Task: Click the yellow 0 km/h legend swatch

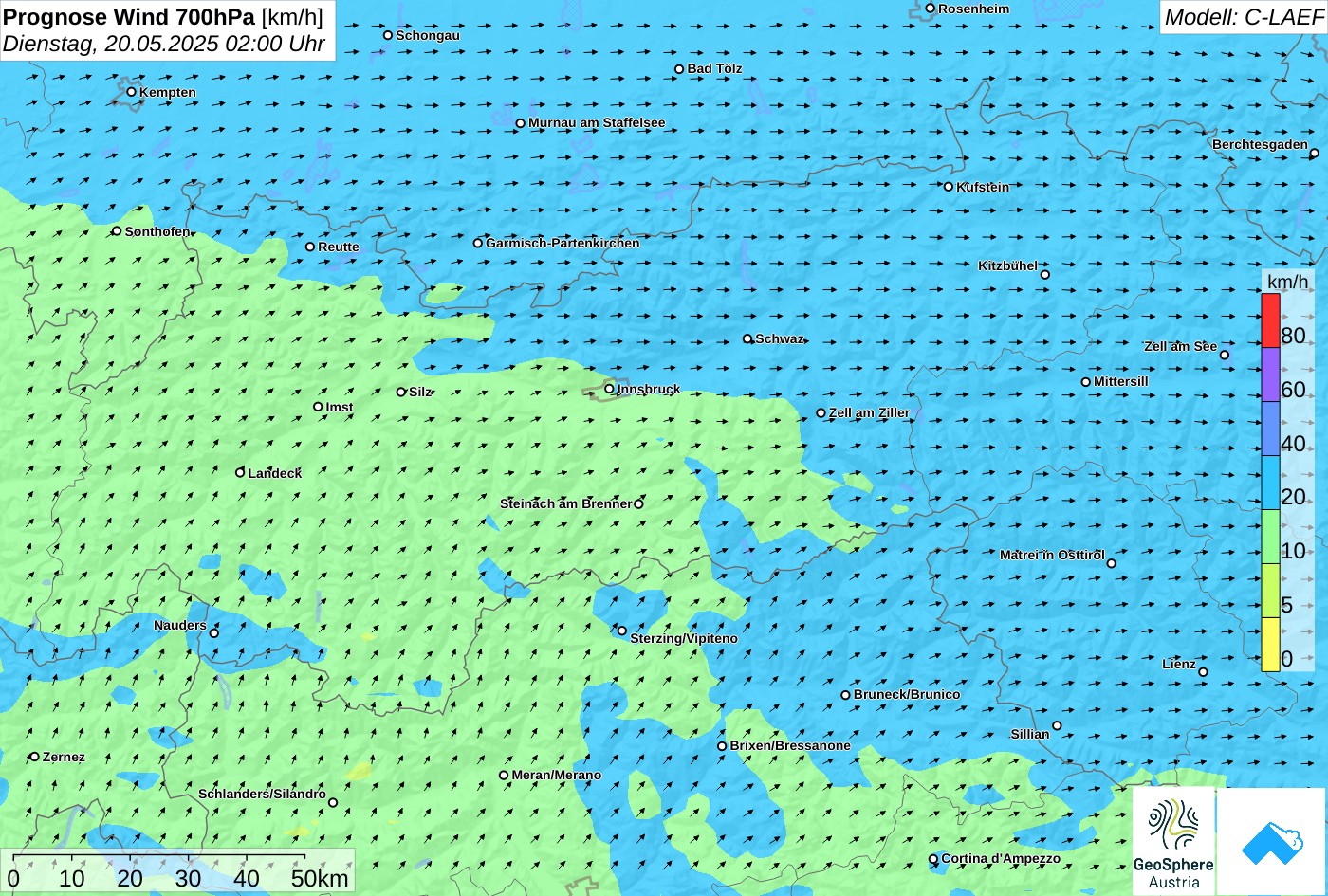Action: (1270, 645)
